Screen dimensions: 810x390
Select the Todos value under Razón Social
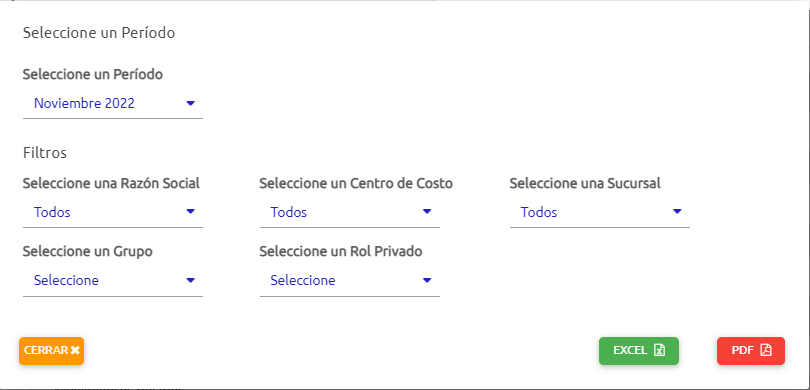[x=52, y=212]
